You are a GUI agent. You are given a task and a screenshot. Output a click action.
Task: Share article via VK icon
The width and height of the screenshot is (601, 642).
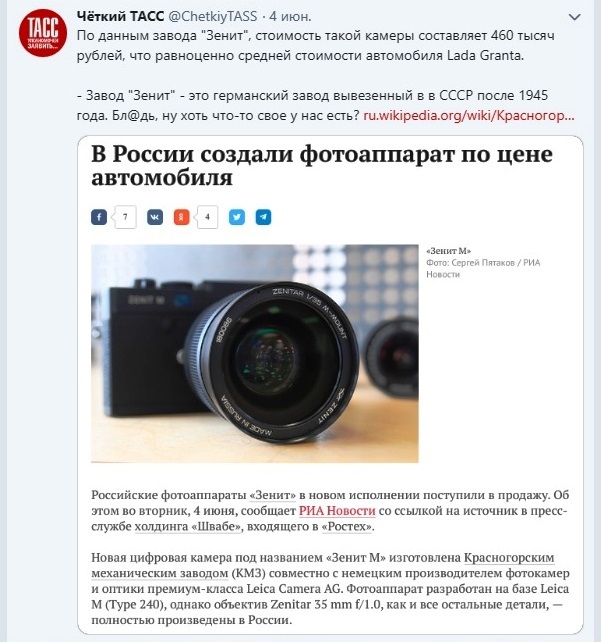(x=155, y=217)
